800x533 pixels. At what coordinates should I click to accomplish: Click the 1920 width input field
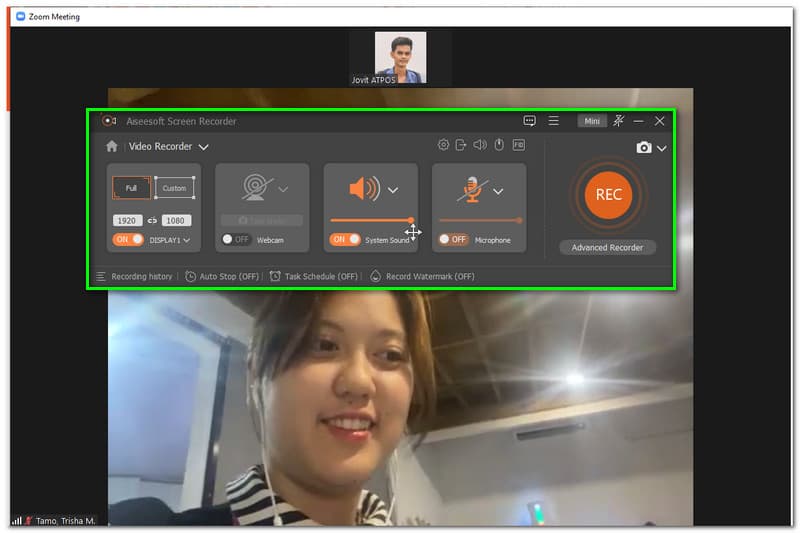tap(127, 220)
